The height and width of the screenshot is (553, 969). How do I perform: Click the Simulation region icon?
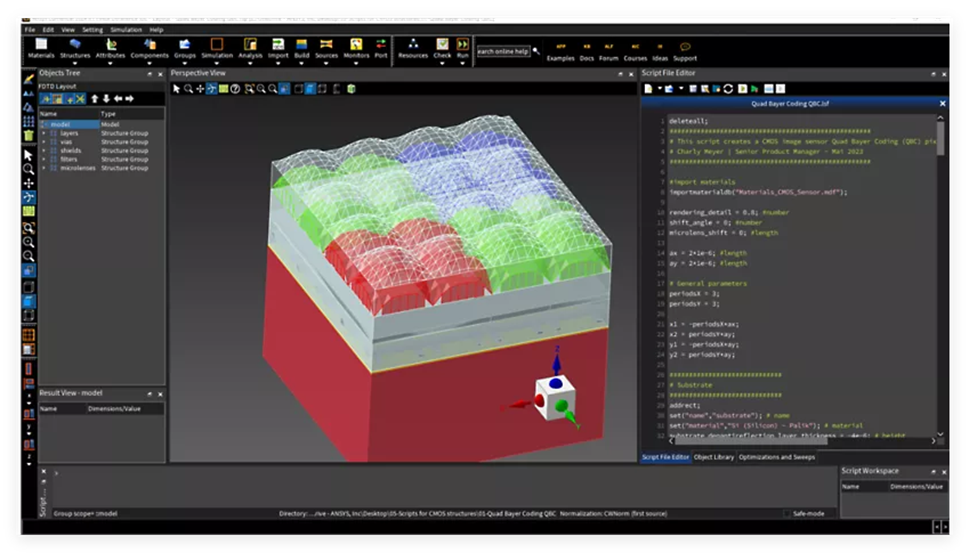[x=217, y=44]
